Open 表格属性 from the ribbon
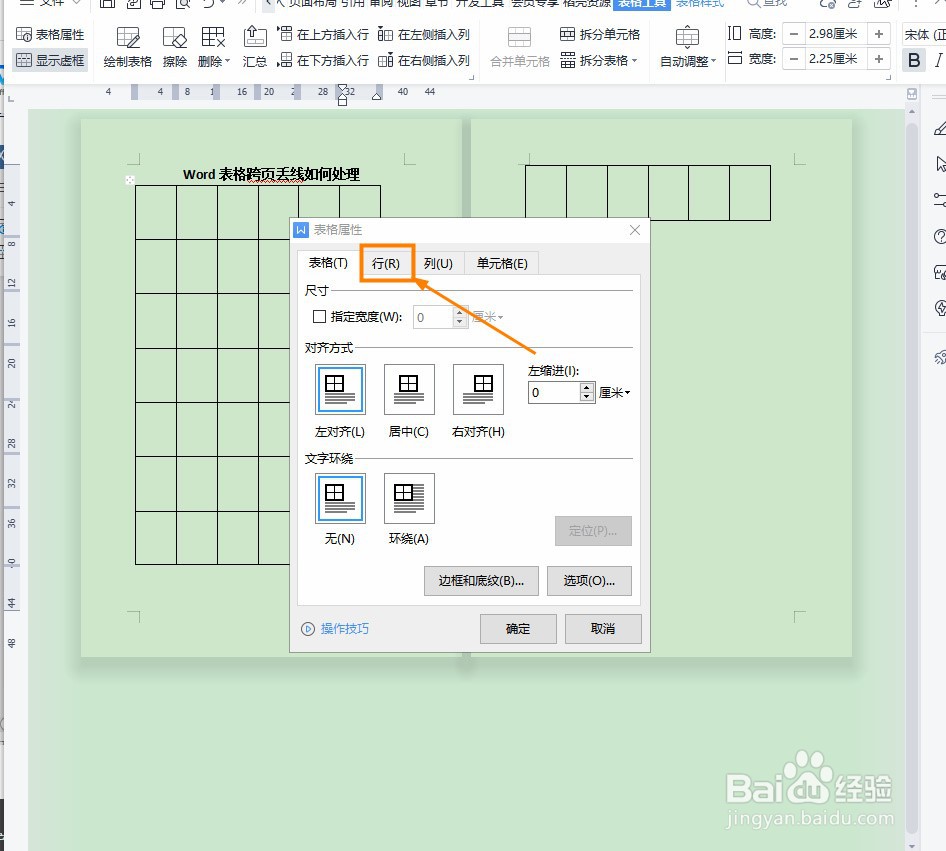The height and width of the screenshot is (851, 946). (50, 34)
